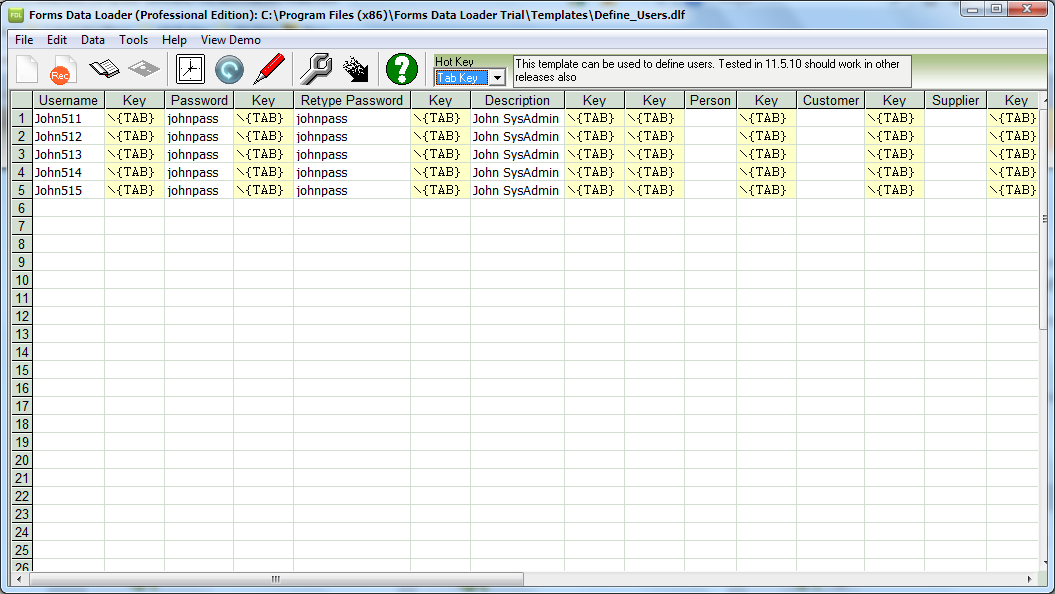Click the blue circular refresh icon
The width and height of the screenshot is (1055, 594).
click(x=229, y=69)
